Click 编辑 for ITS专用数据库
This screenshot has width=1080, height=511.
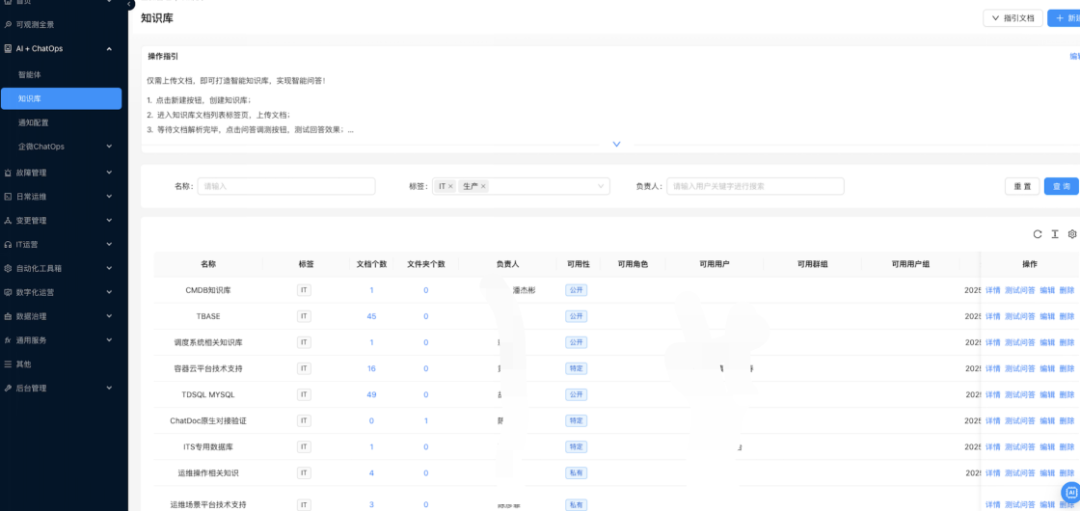1047,447
